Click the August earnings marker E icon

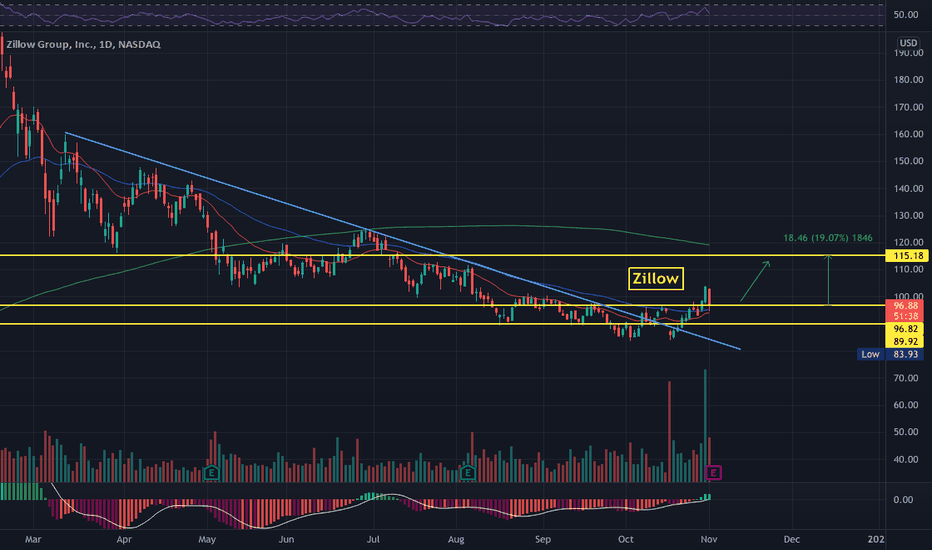point(468,473)
